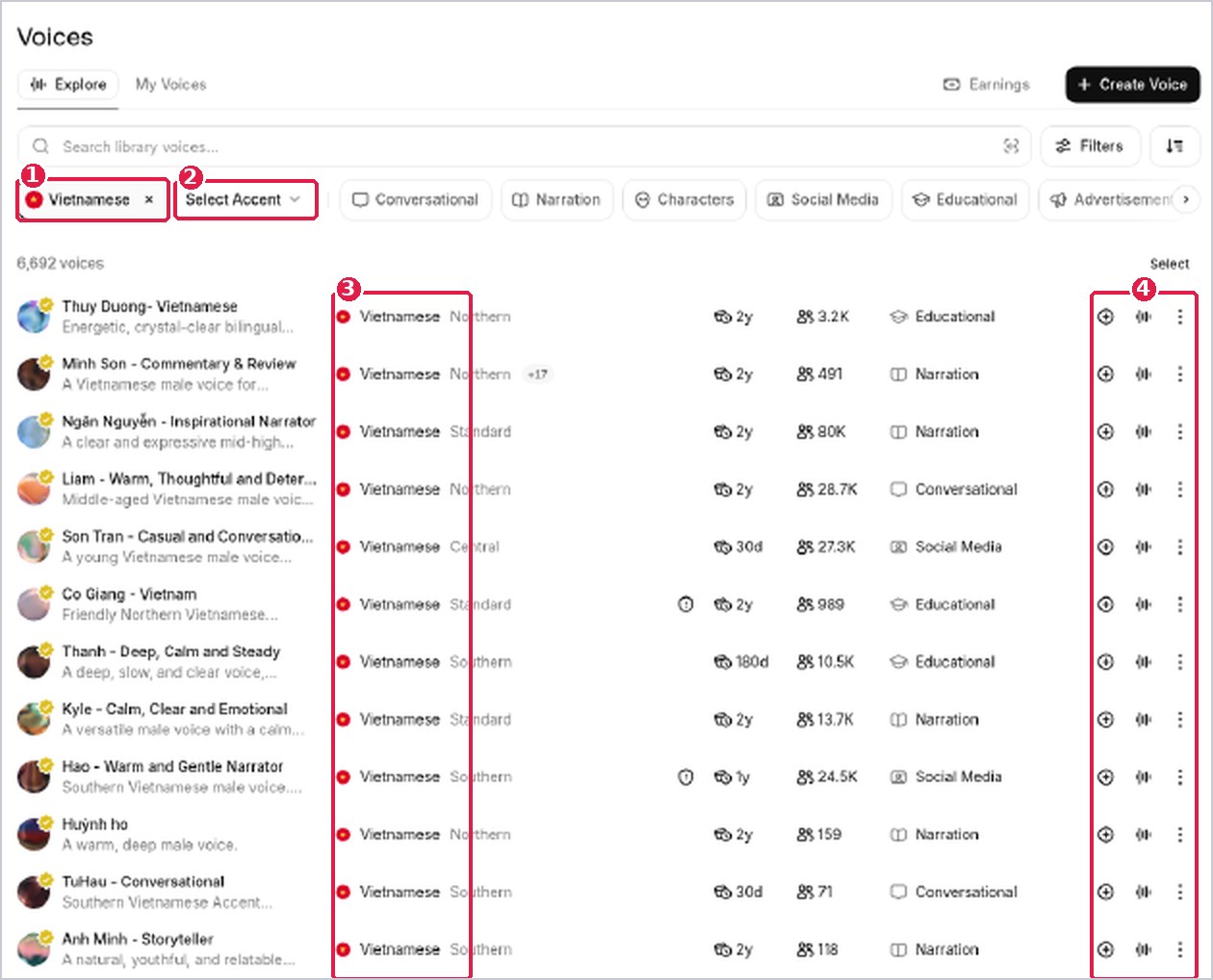Remove the Vietnamese language filter
This screenshot has height=980, width=1213.
point(149,200)
